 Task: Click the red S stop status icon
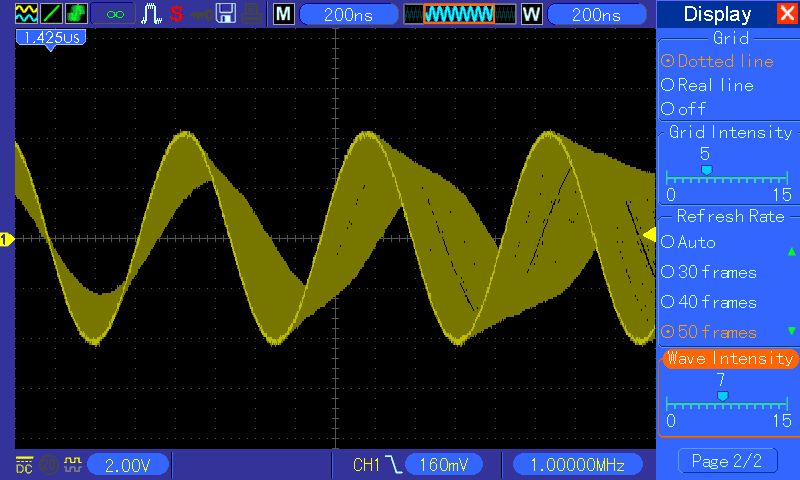176,14
